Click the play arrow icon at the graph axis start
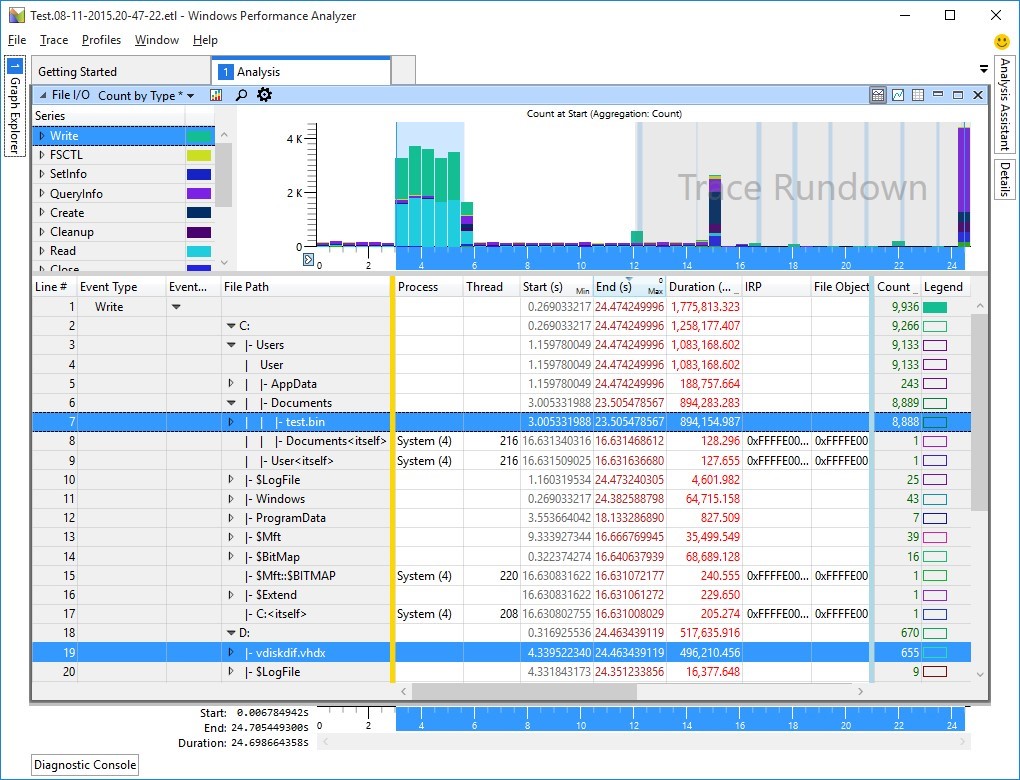The image size is (1020, 780). coord(308,260)
